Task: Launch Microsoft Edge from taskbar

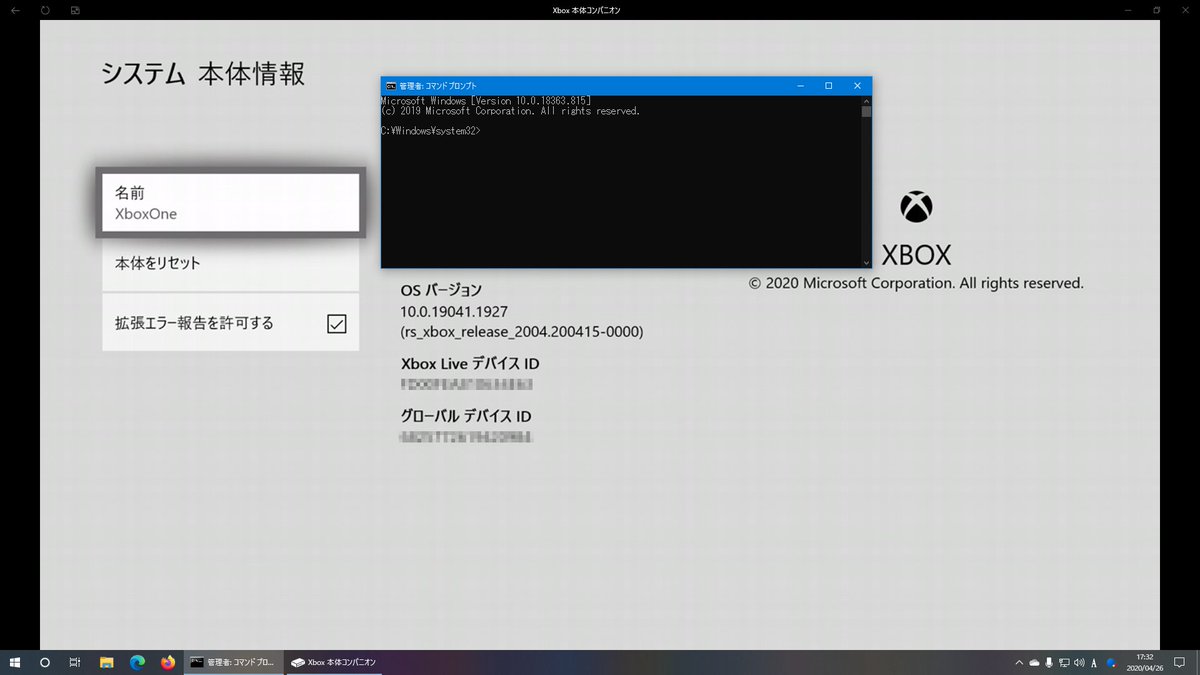Action: tap(137, 662)
